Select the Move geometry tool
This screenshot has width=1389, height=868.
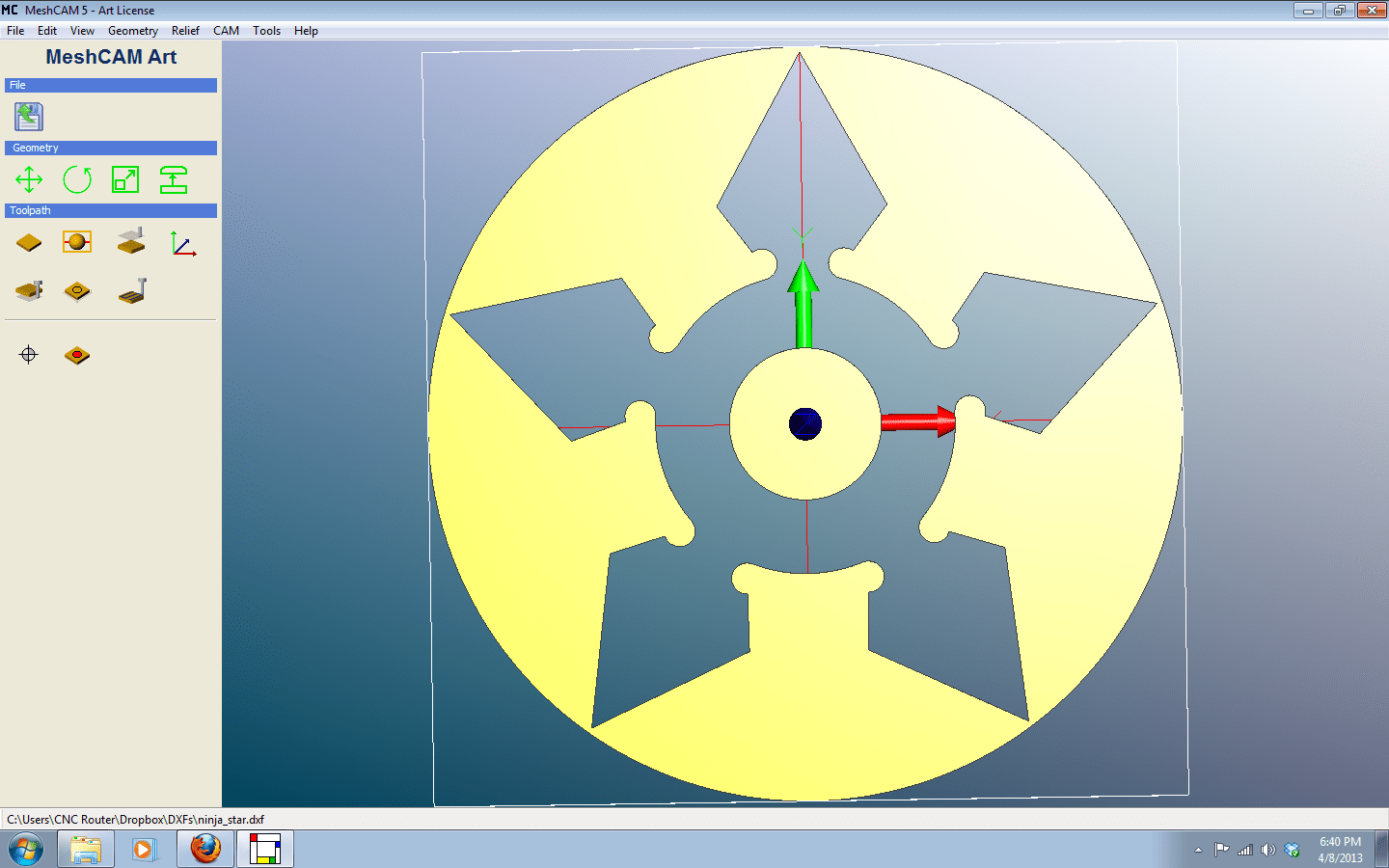[28, 179]
